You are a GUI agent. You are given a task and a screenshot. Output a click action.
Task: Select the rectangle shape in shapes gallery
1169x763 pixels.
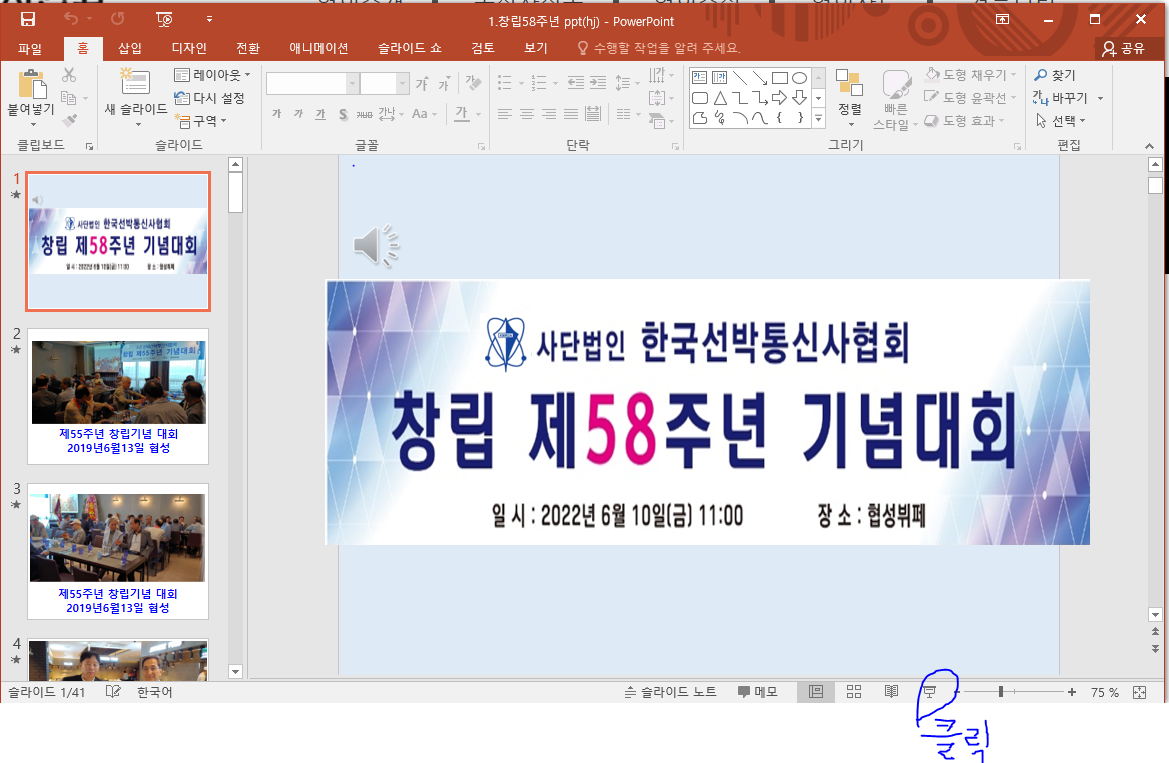780,78
